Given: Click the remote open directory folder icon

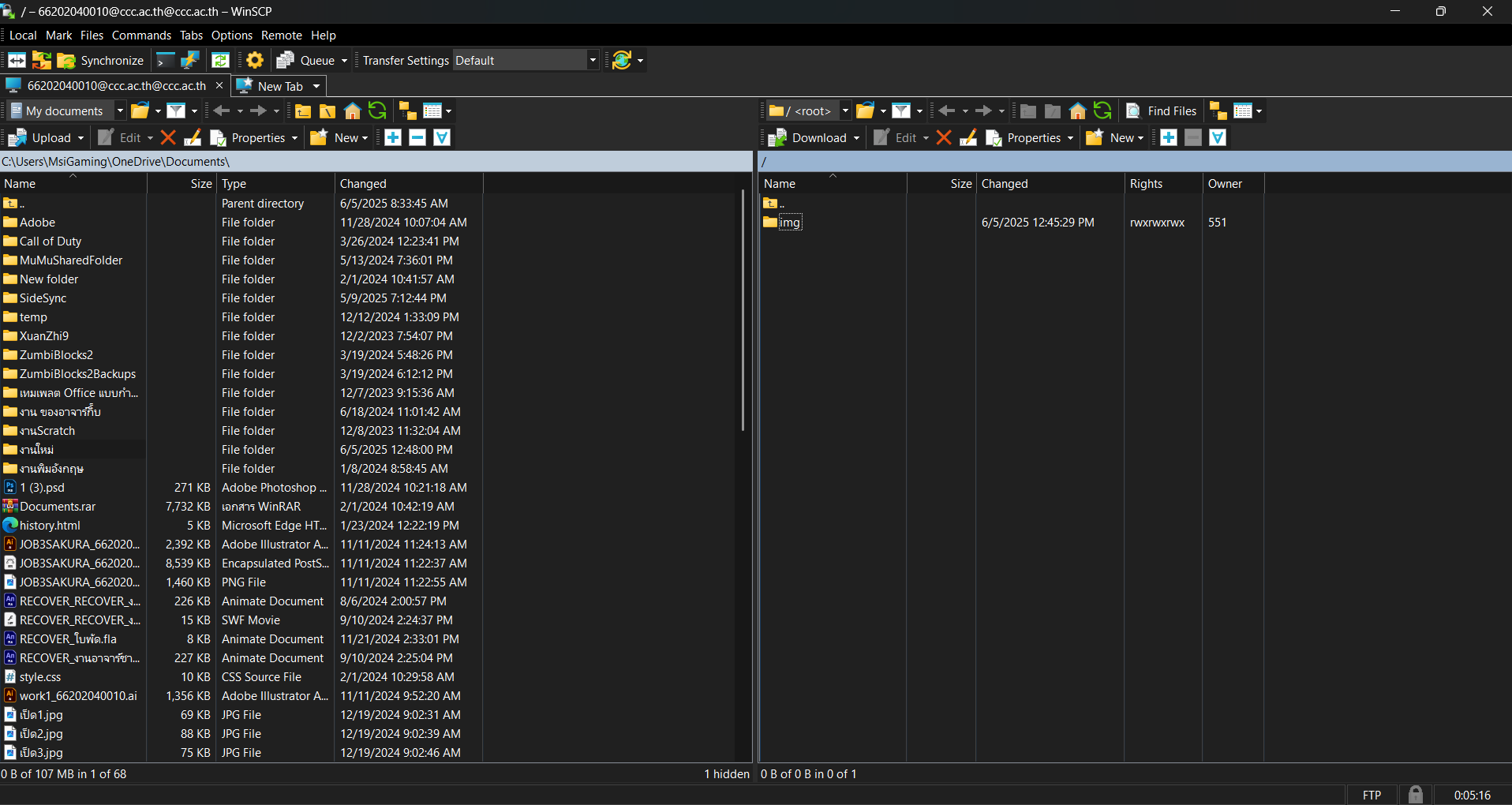Looking at the screenshot, I should (866, 110).
